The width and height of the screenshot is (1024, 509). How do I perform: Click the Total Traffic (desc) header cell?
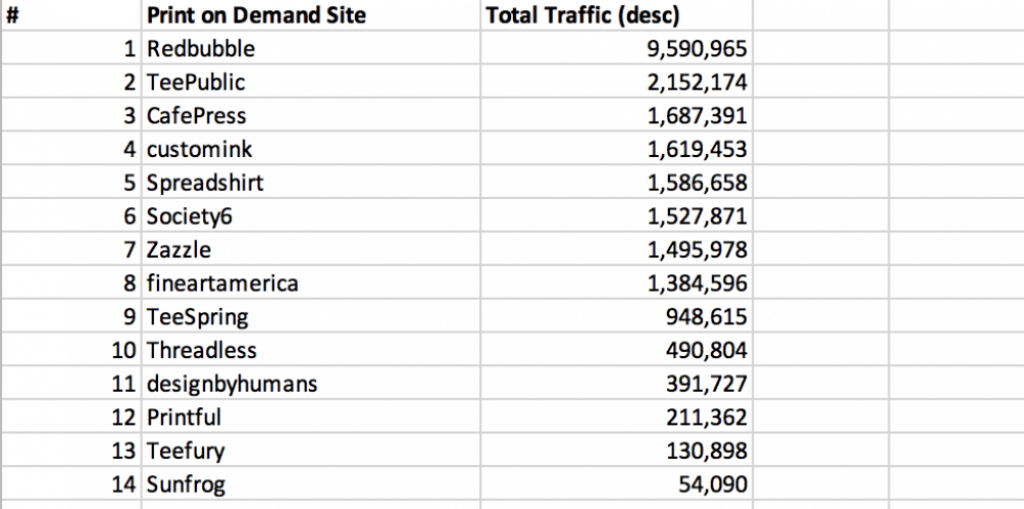click(x=616, y=15)
